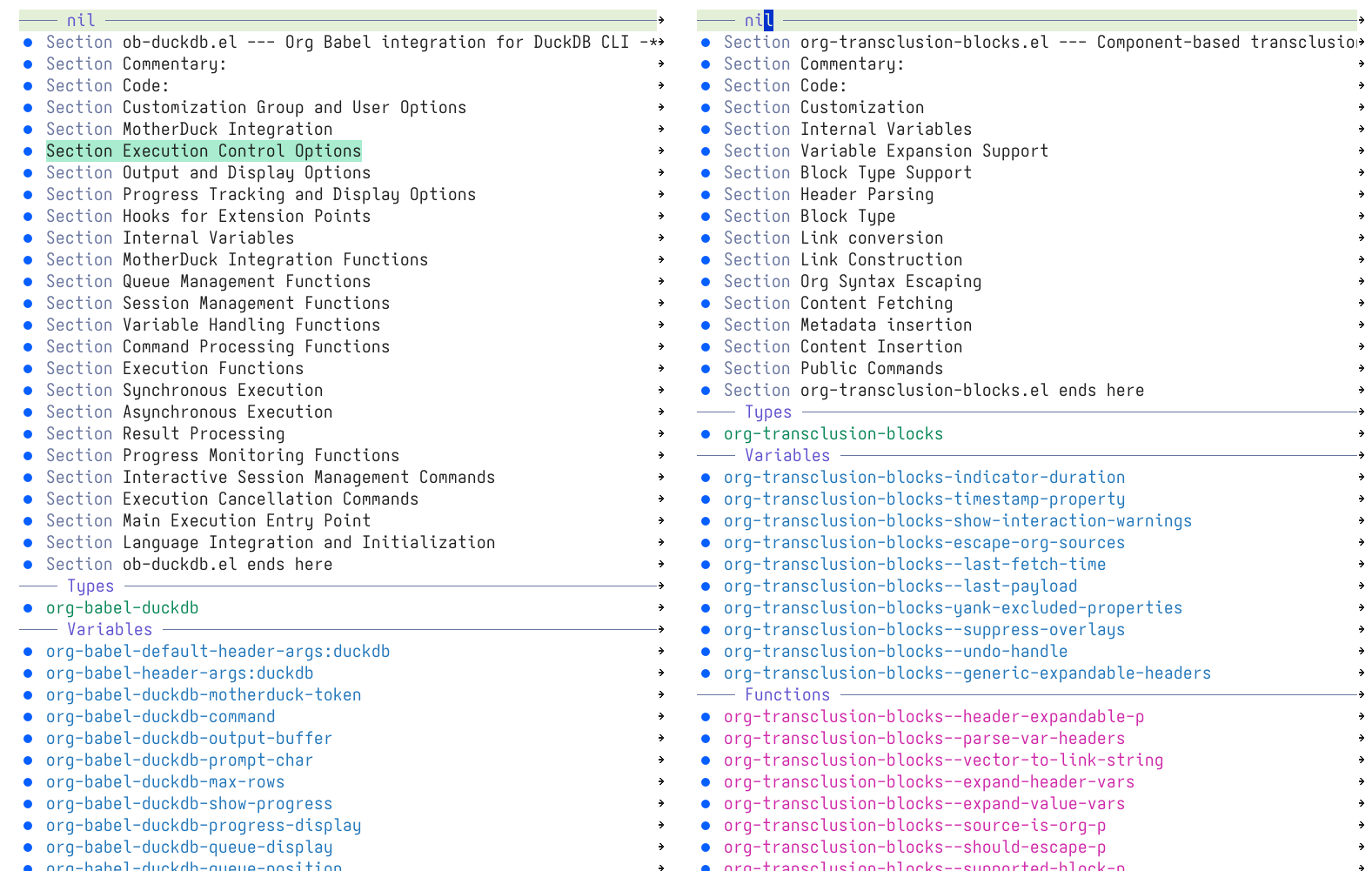Viewport: 1372px width, 871px height.
Task: Select 'Section Org Syntax Escaping'
Action: point(853,281)
